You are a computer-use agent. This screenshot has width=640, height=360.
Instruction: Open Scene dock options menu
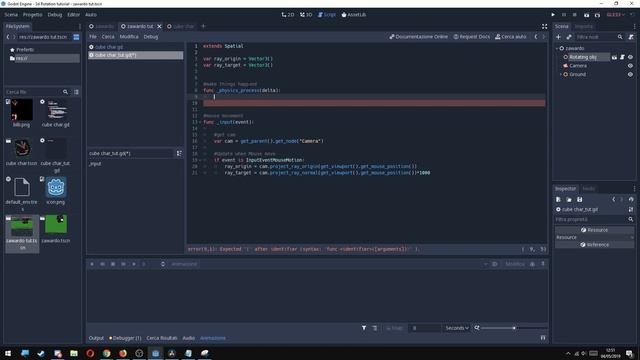pos(634,26)
